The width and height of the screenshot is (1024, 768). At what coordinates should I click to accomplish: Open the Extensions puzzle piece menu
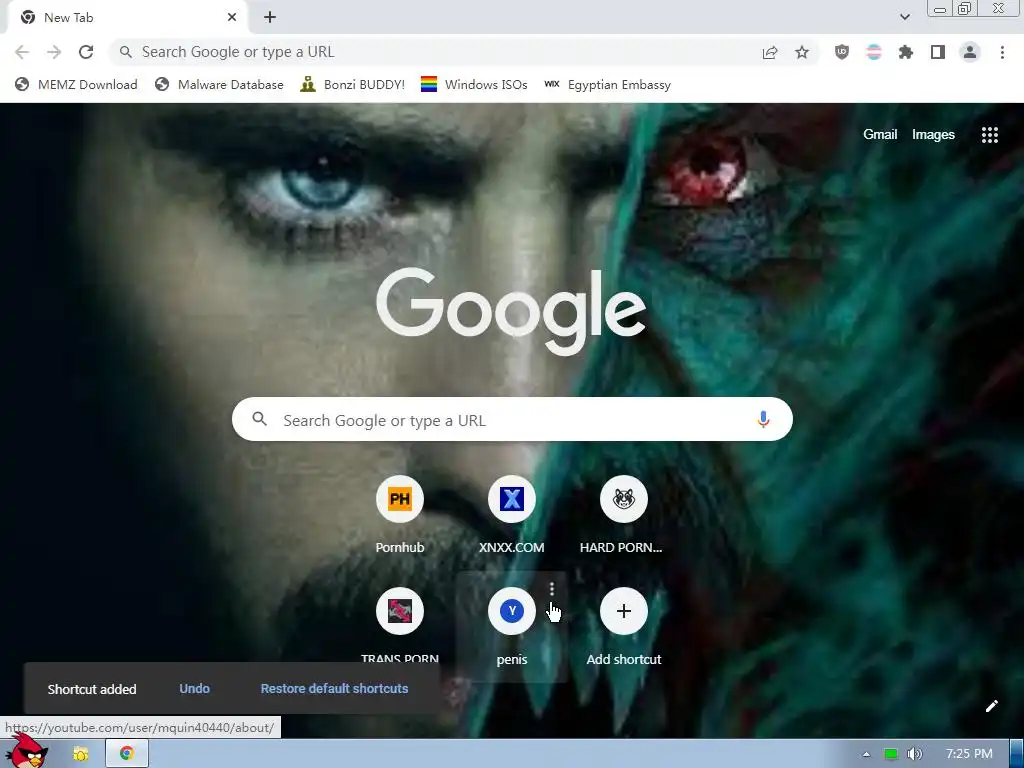tap(906, 52)
